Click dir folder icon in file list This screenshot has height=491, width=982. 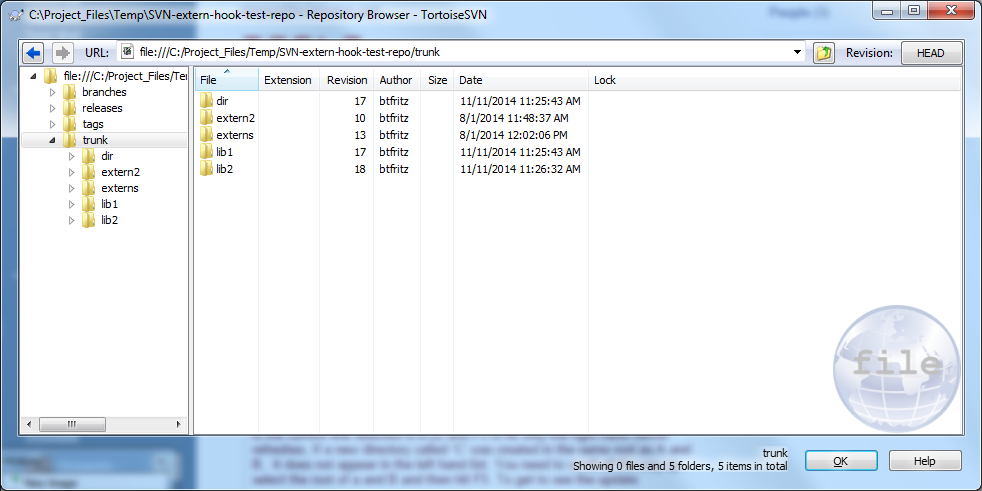207,100
